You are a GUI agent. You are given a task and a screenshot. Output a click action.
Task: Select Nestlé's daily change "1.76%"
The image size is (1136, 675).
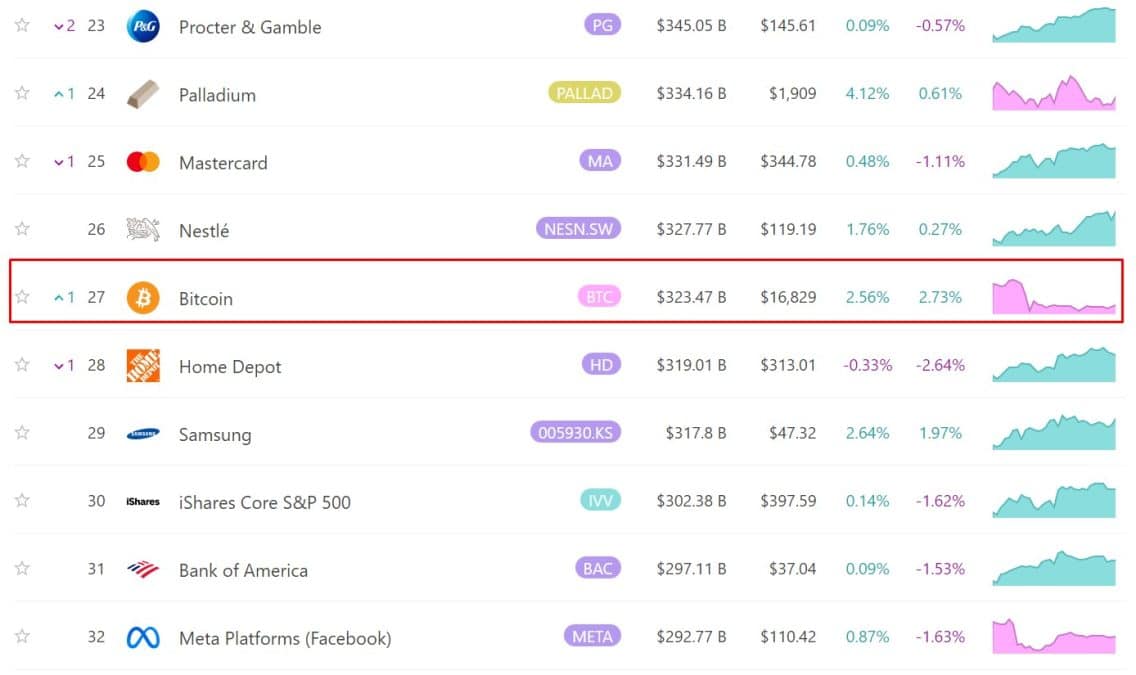point(867,229)
